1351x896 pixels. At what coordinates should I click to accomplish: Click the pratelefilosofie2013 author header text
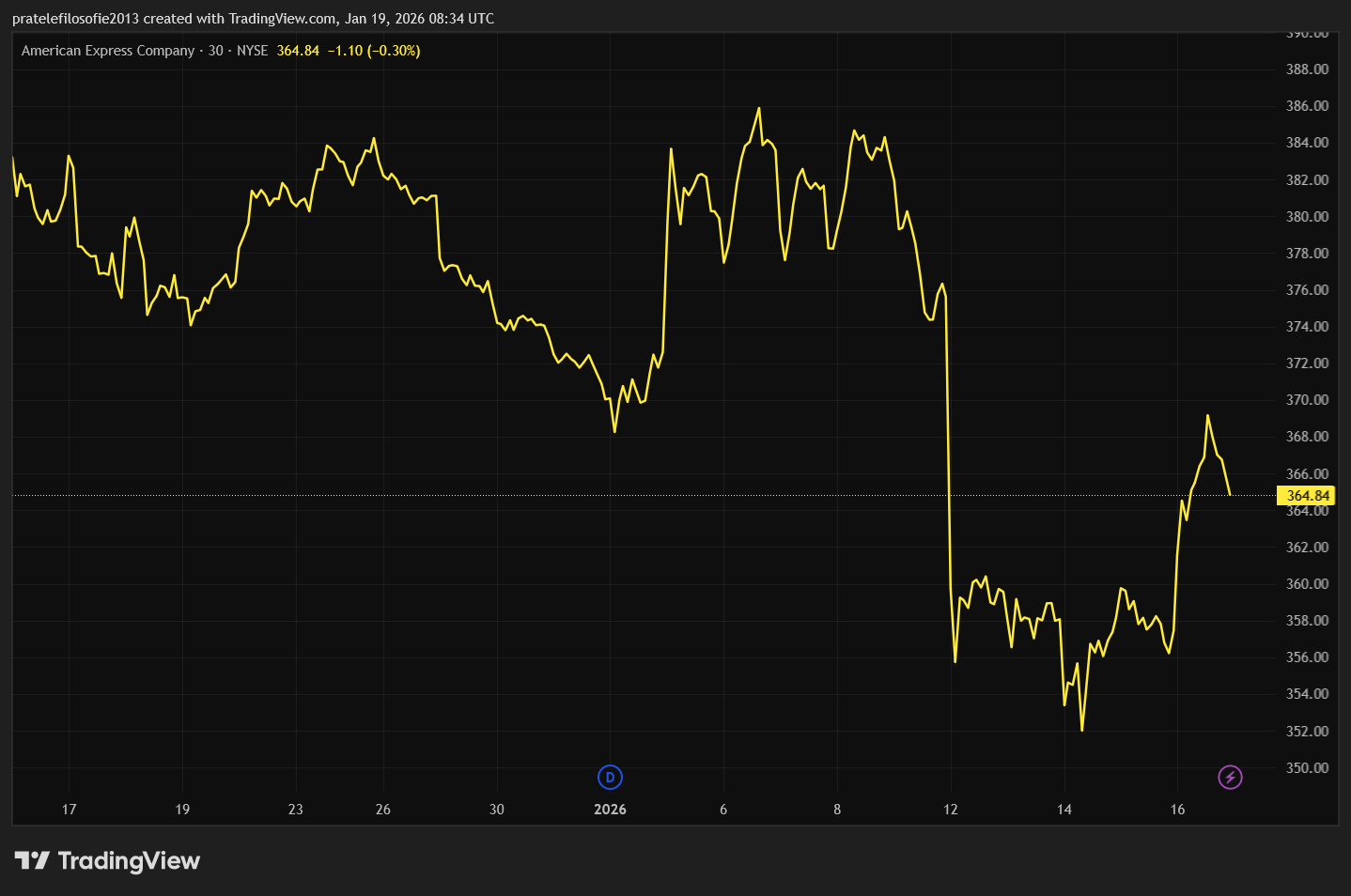point(75,19)
